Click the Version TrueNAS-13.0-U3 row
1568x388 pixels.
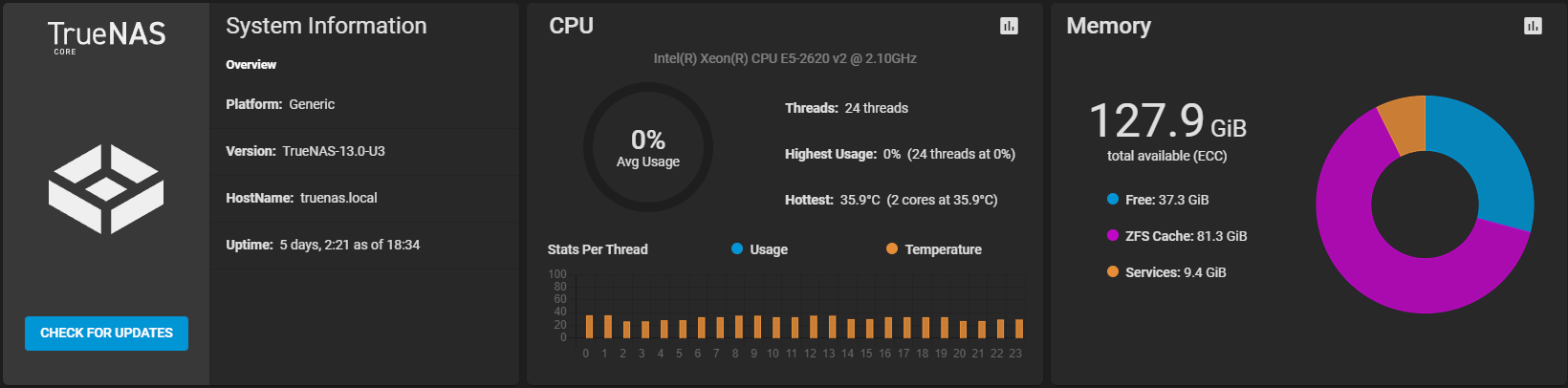(364, 151)
